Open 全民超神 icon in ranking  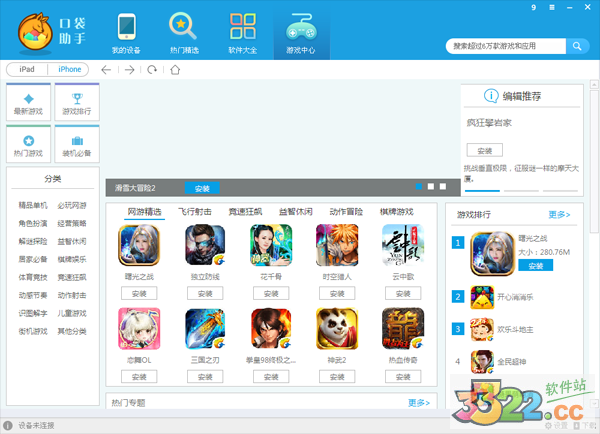[x=482, y=362]
